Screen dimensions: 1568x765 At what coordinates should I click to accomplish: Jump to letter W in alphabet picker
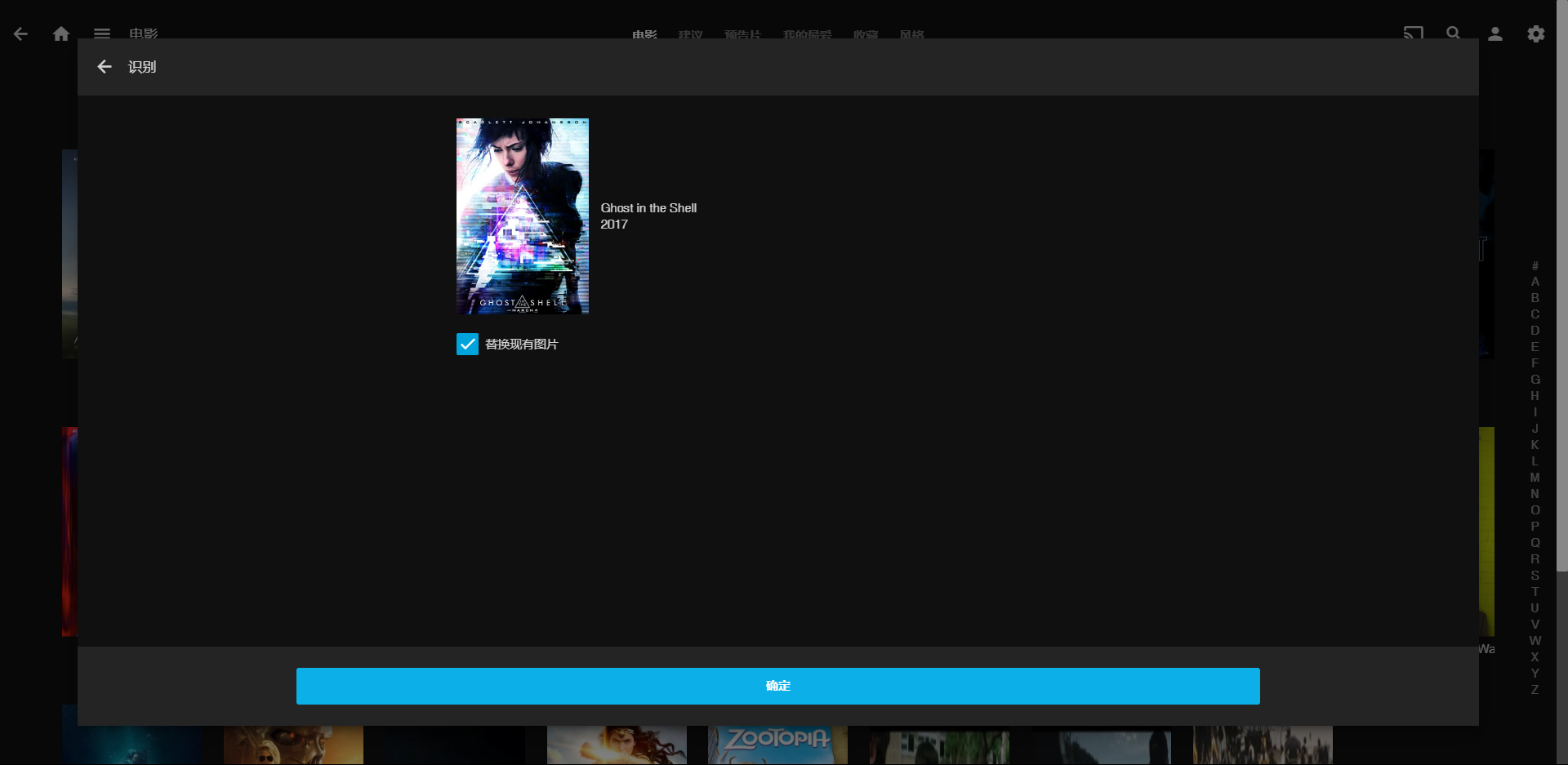pos(1535,641)
